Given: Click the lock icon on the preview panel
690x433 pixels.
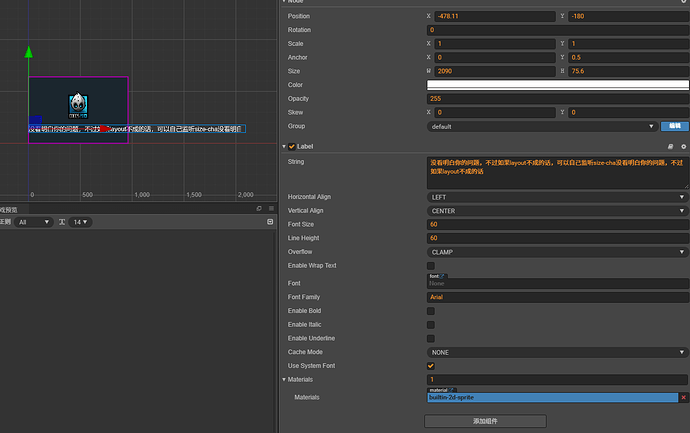Looking at the screenshot, I should click(259, 208).
